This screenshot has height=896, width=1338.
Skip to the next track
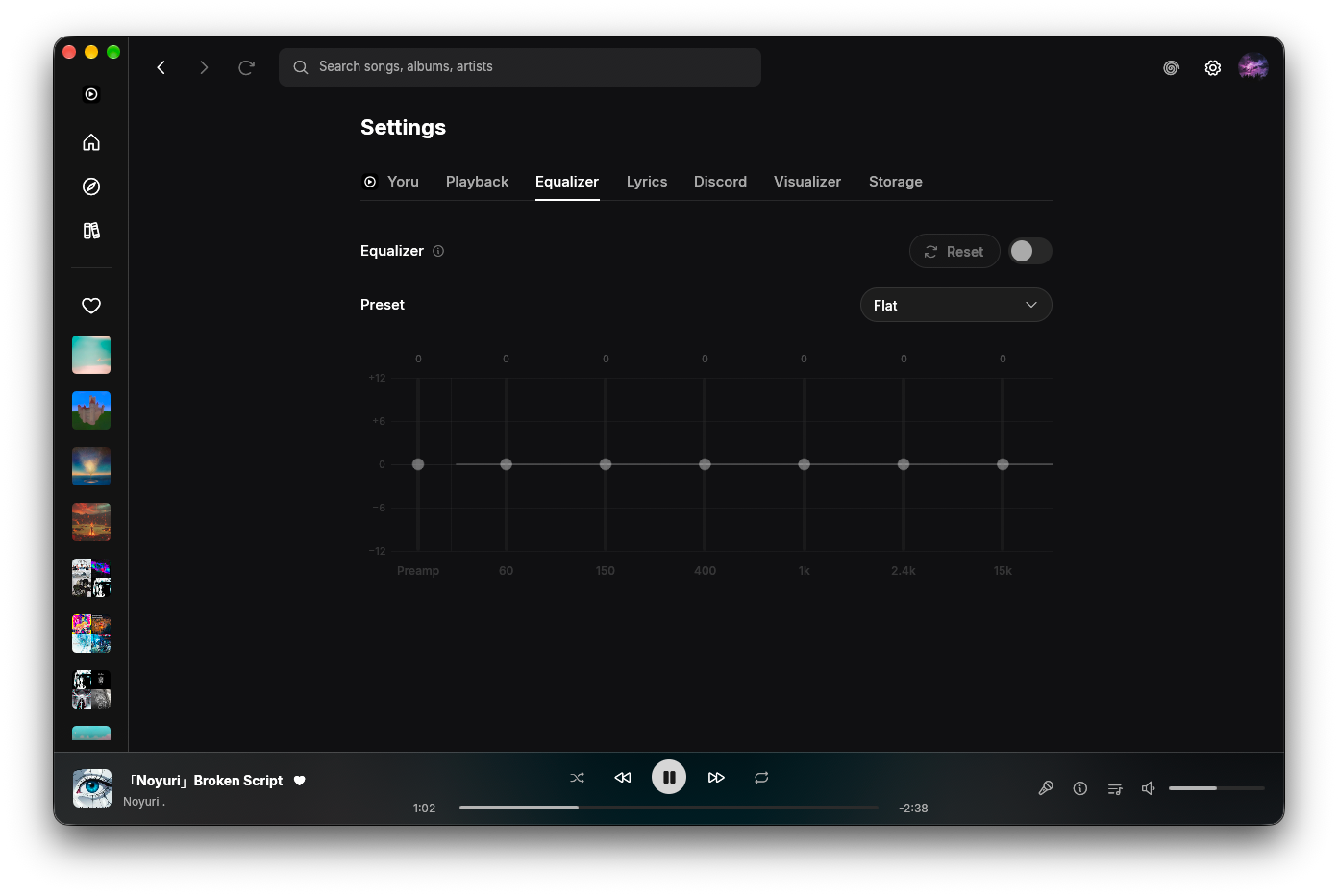click(716, 778)
